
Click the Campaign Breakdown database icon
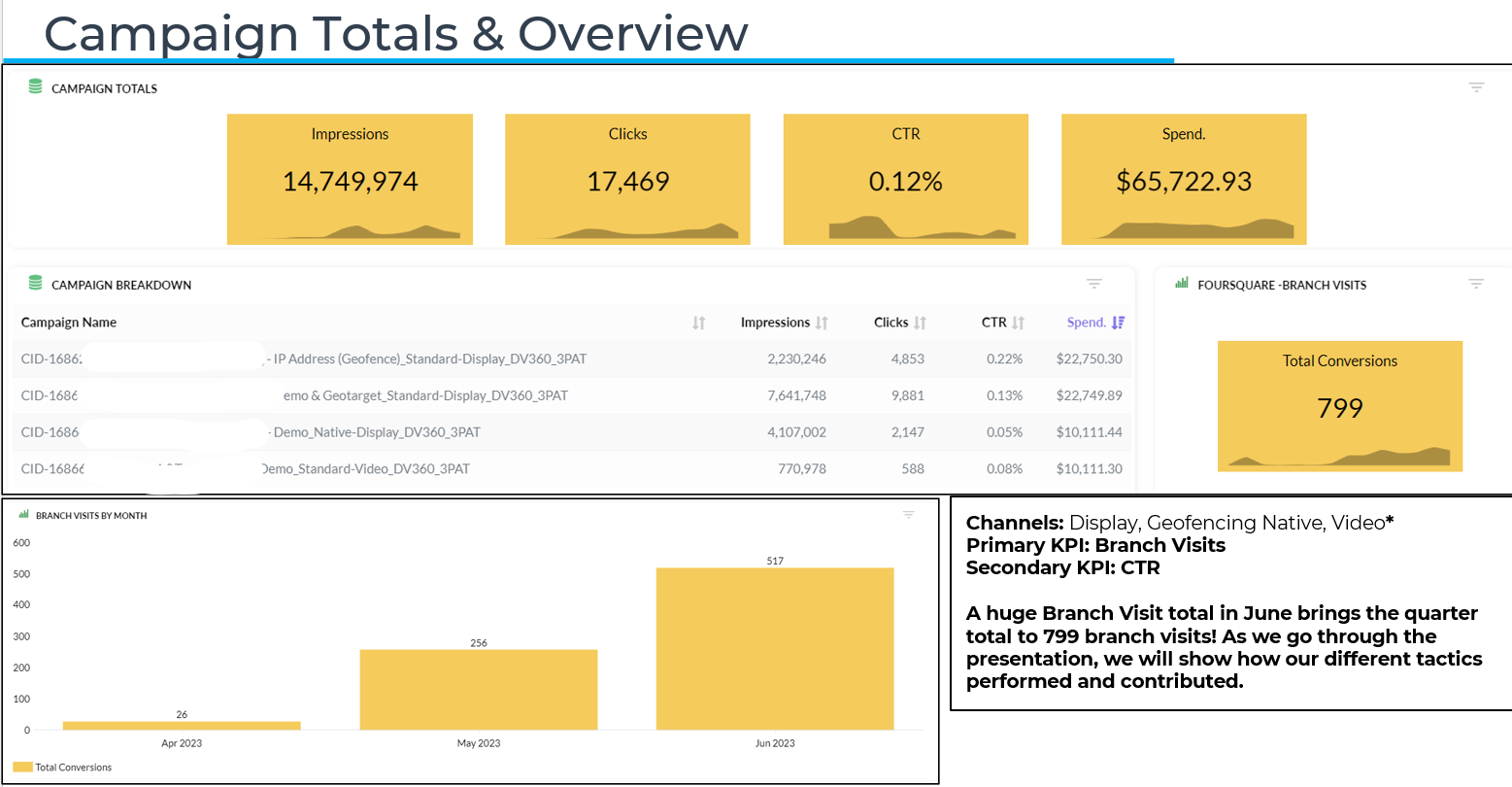click(36, 284)
